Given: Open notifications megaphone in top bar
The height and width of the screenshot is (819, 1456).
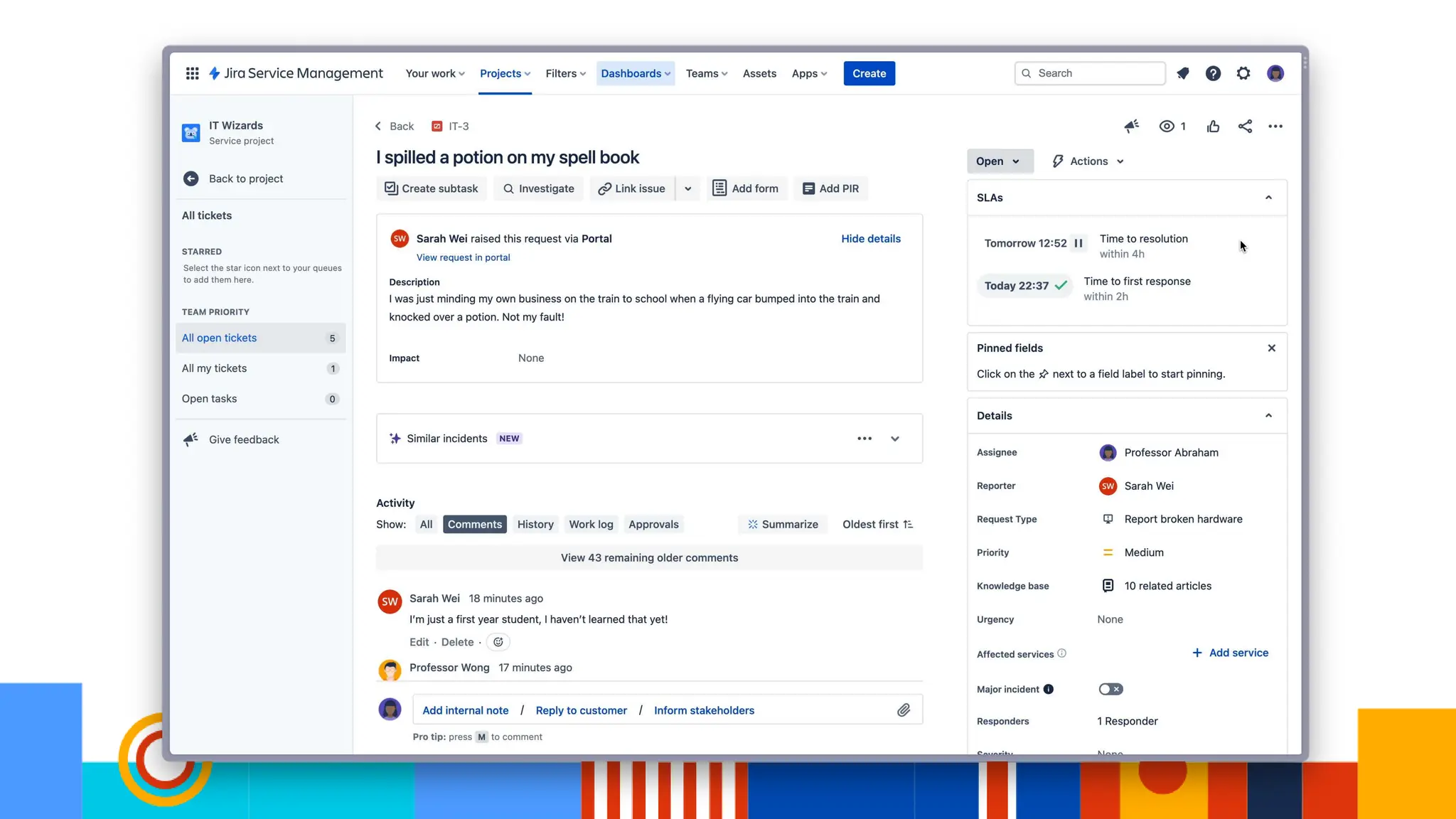Looking at the screenshot, I should [x=1183, y=73].
